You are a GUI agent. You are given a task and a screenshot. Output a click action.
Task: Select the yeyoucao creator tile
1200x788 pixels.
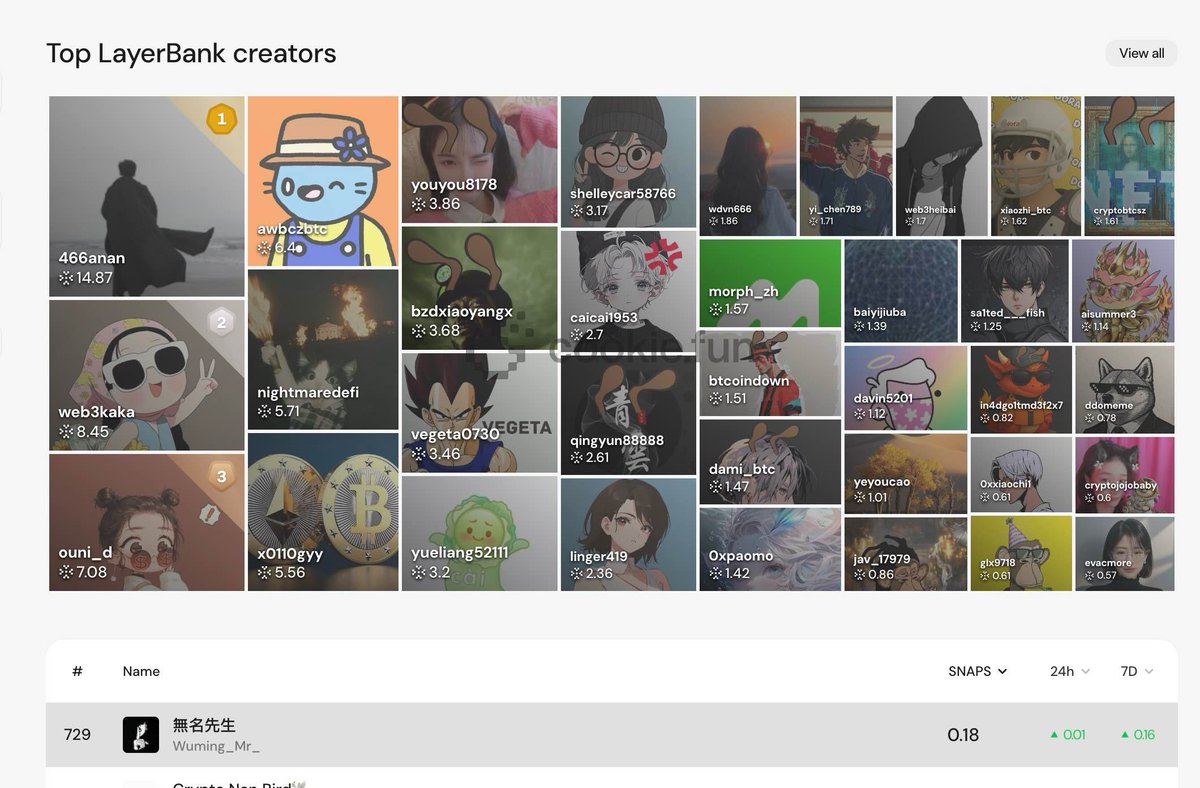coord(906,473)
